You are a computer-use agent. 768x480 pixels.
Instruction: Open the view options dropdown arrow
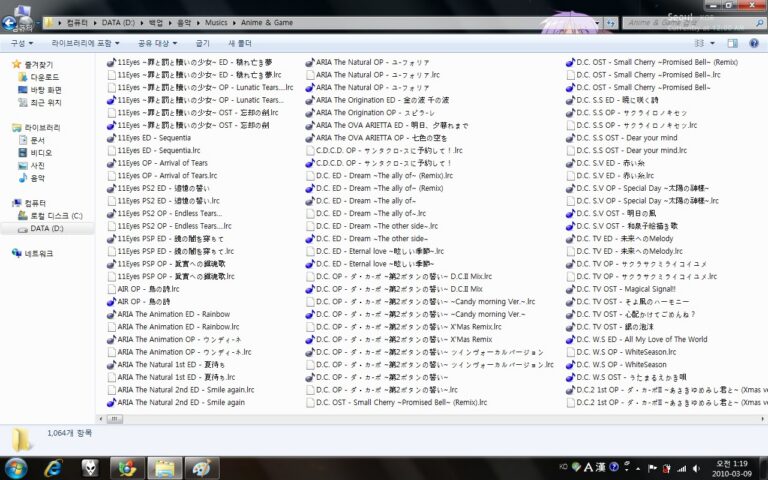point(712,43)
